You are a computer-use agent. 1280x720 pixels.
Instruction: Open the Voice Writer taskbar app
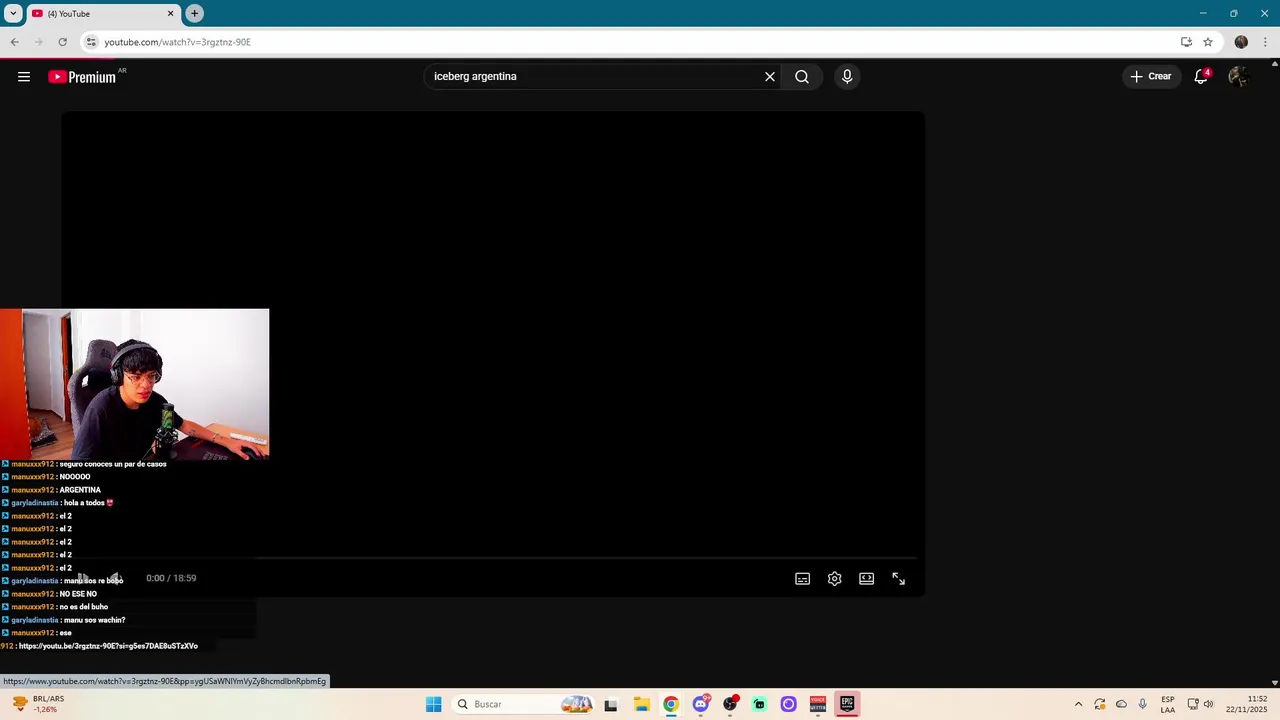click(x=818, y=704)
